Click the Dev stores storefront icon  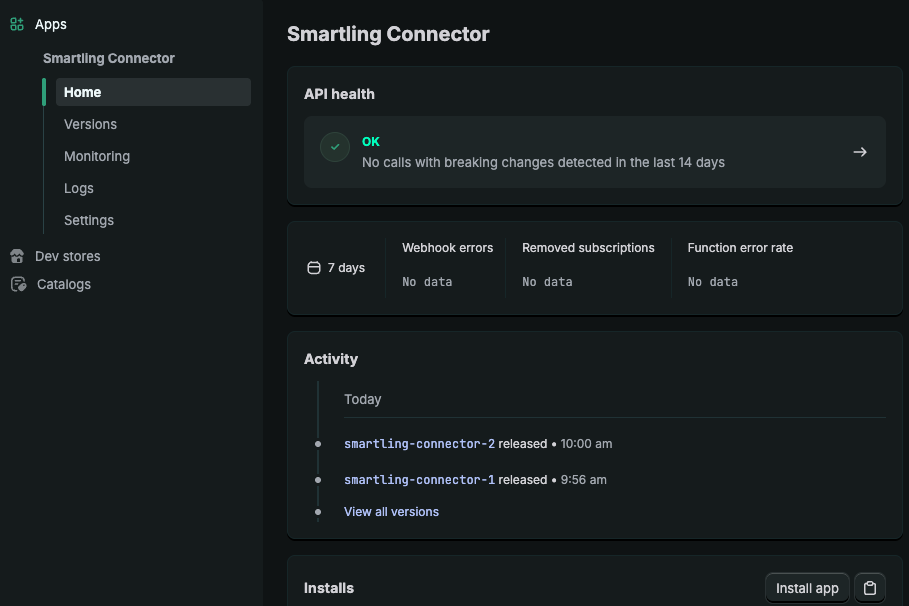[17, 256]
